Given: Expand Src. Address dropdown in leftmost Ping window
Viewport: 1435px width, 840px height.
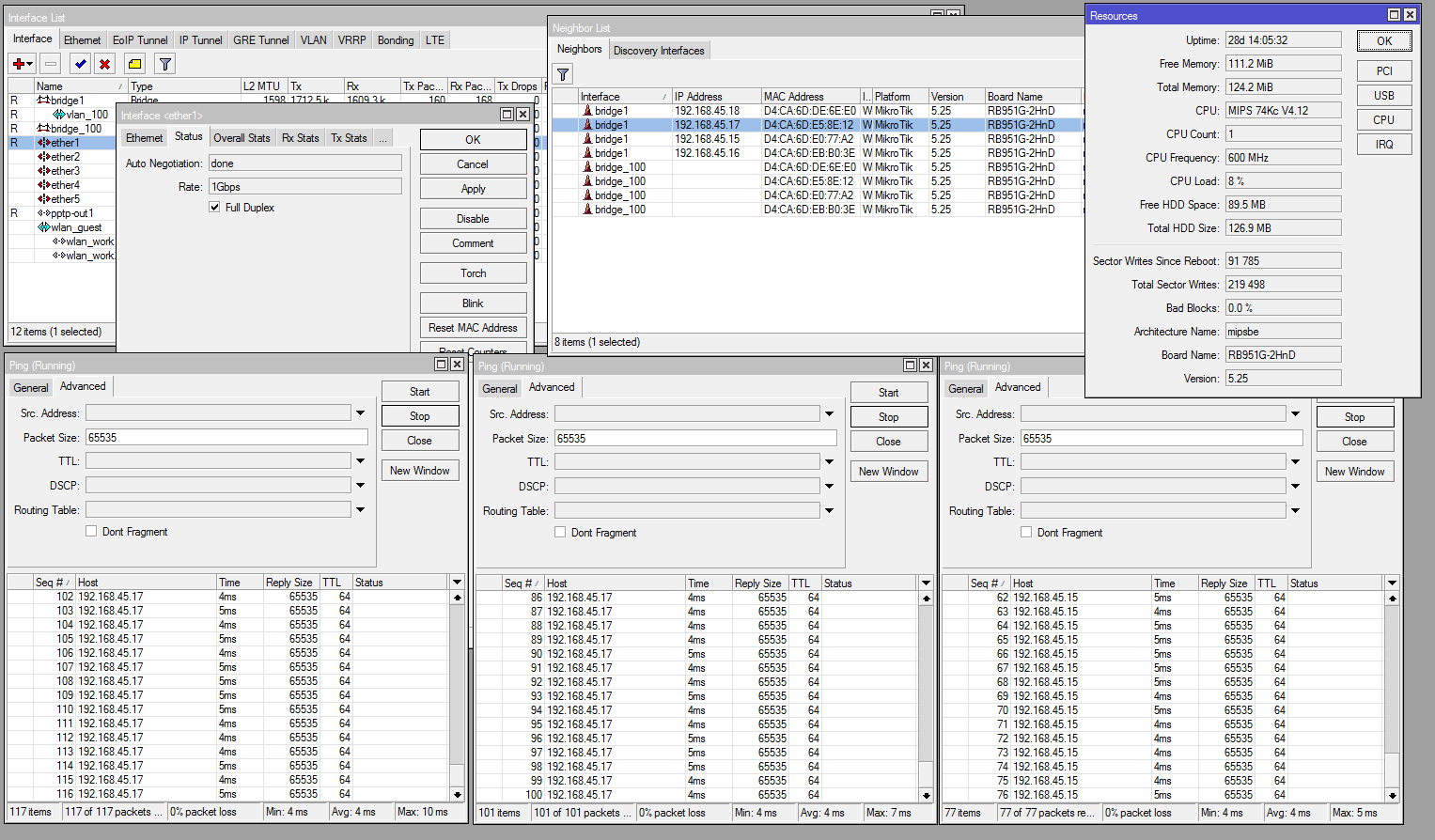Looking at the screenshot, I should [x=360, y=413].
